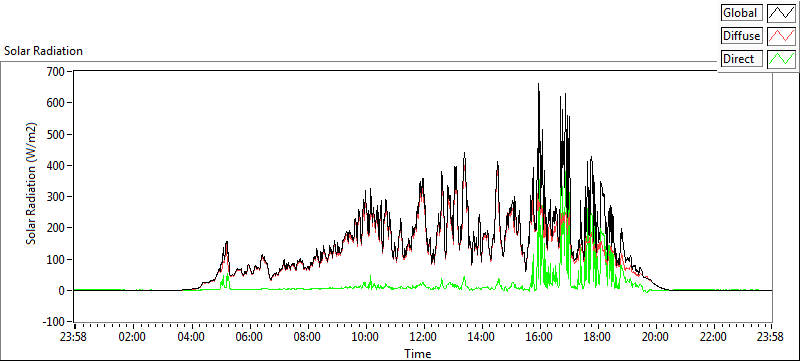Click the 700 y-axis value

point(56,72)
